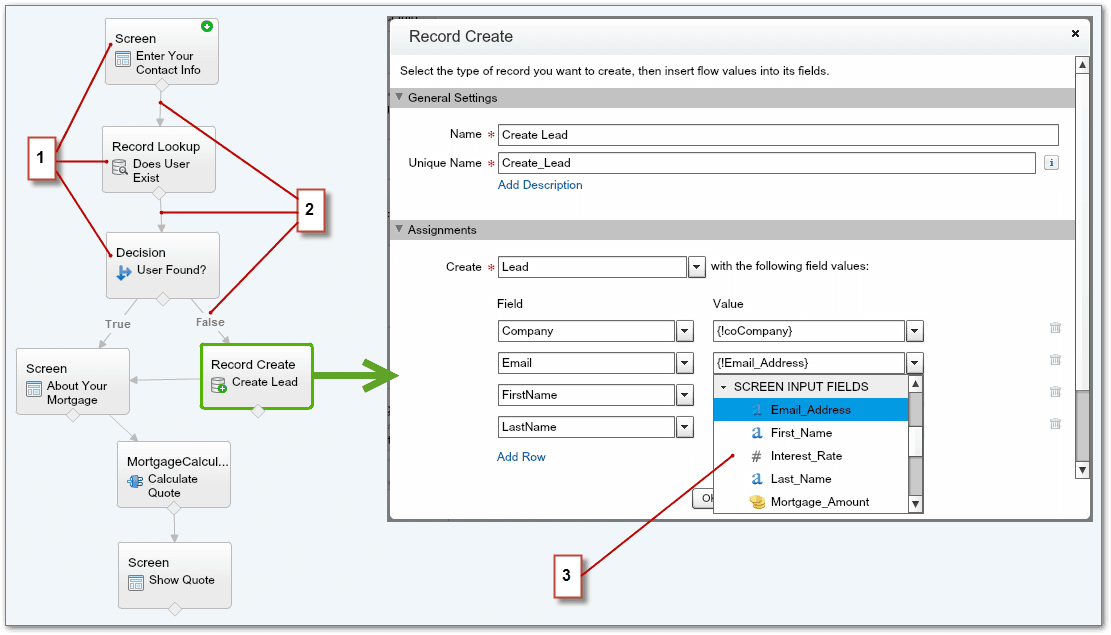Open the Create object type dropdown for Lead
The height and width of the screenshot is (635, 1111).
(x=695, y=267)
